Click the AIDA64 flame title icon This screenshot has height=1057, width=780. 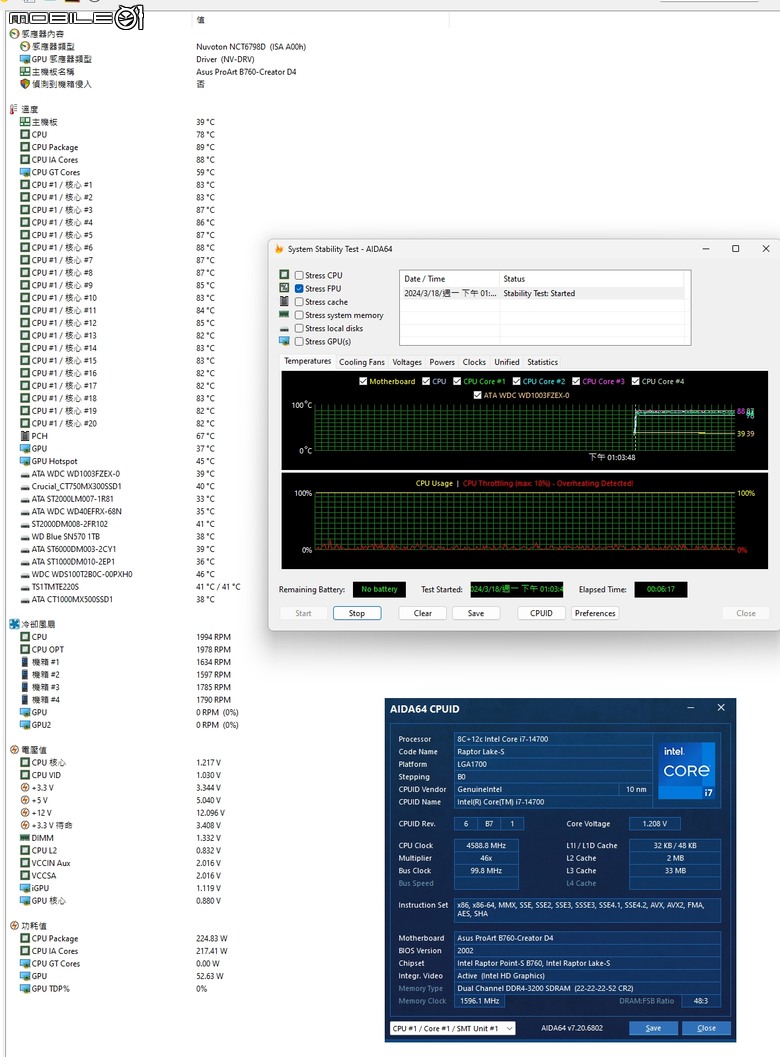pyautogui.click(x=279, y=249)
